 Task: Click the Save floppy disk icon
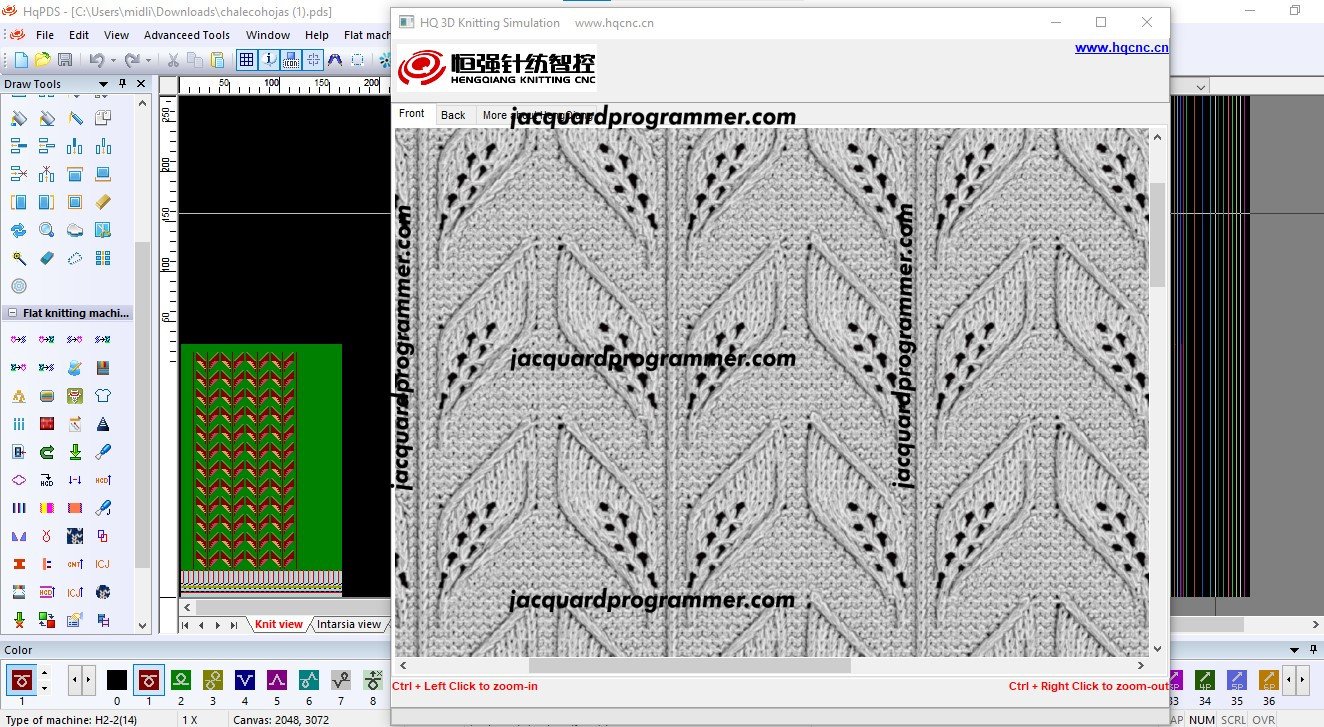click(64, 61)
